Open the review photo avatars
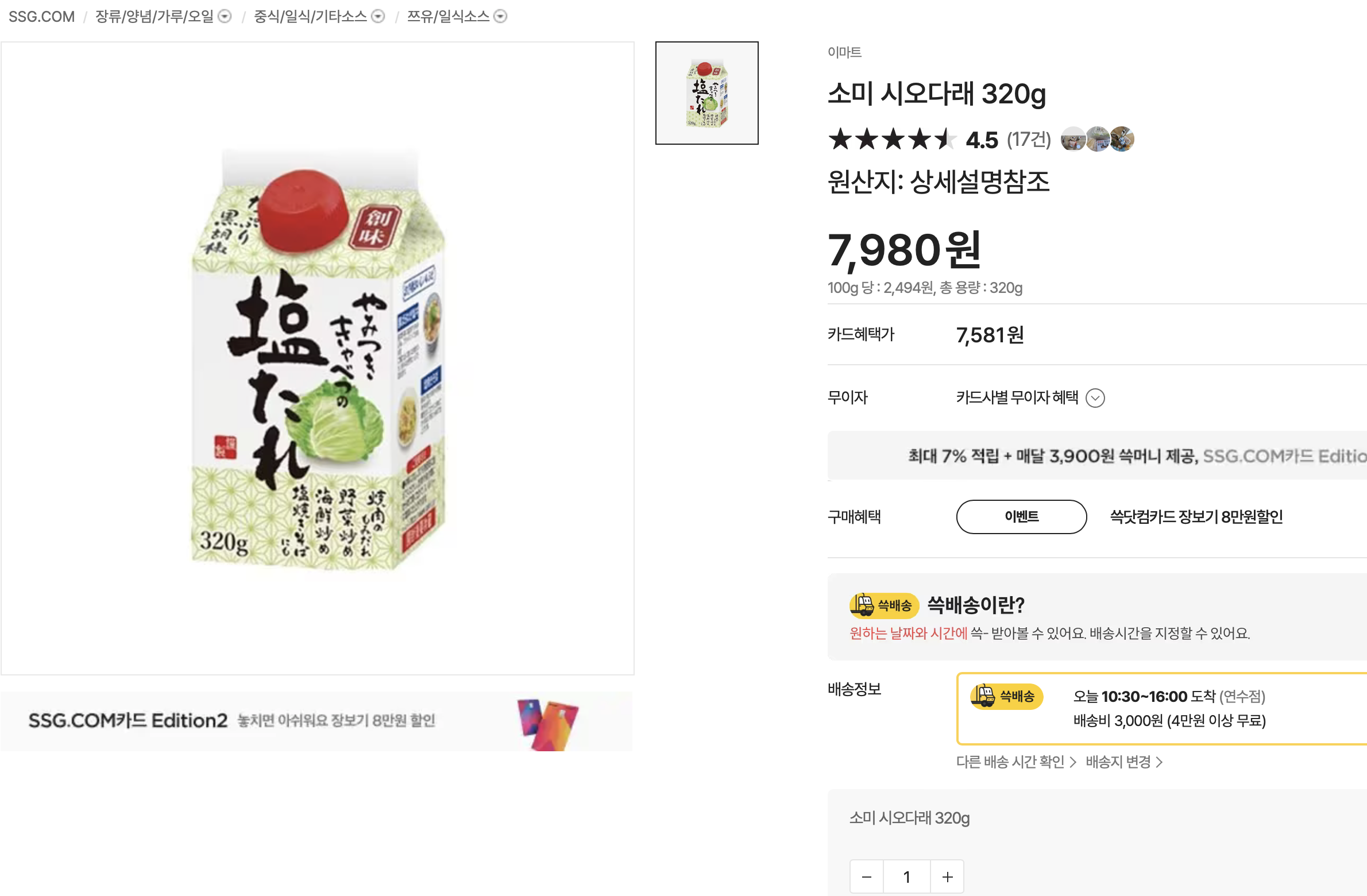1367x896 pixels. coord(1097,140)
